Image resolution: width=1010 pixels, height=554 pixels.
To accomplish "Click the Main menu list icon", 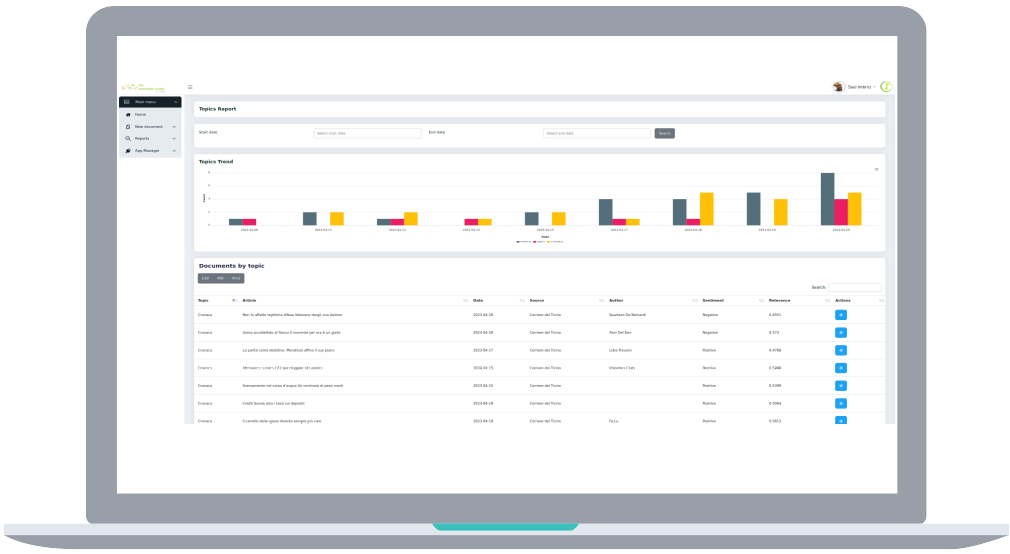I will tap(126, 102).
